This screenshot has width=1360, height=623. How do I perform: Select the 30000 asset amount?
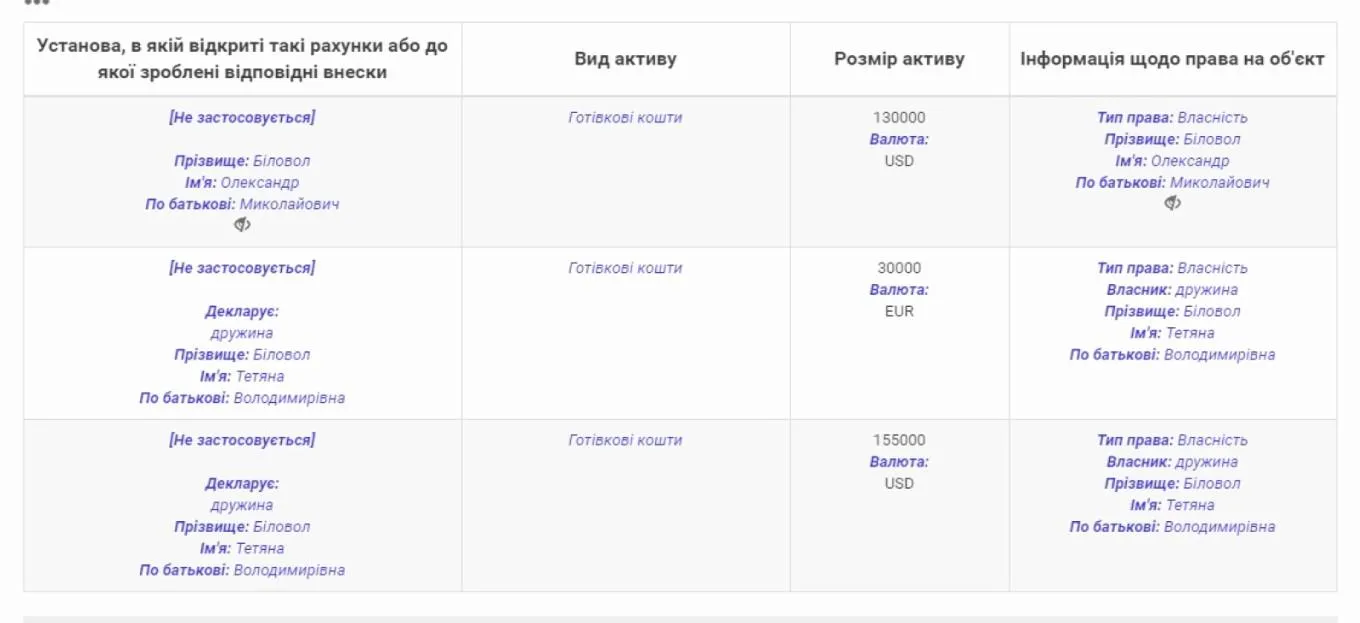899,268
